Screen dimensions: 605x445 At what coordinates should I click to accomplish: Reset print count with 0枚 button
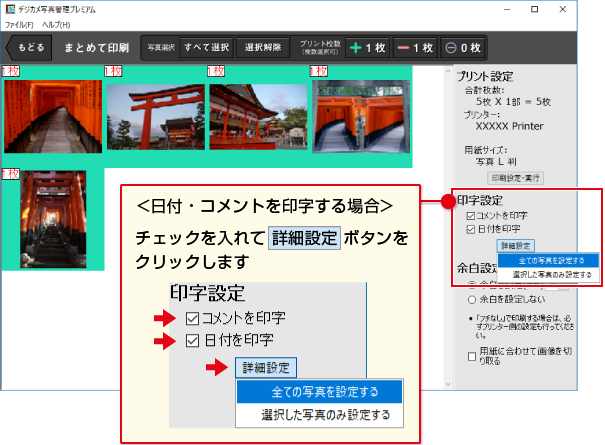tap(463, 47)
